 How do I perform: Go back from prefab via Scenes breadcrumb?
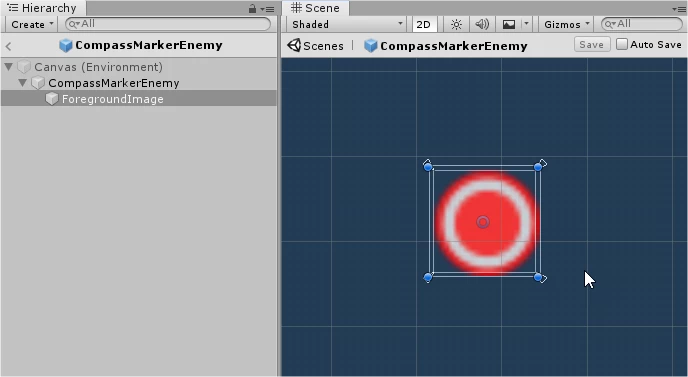316,46
